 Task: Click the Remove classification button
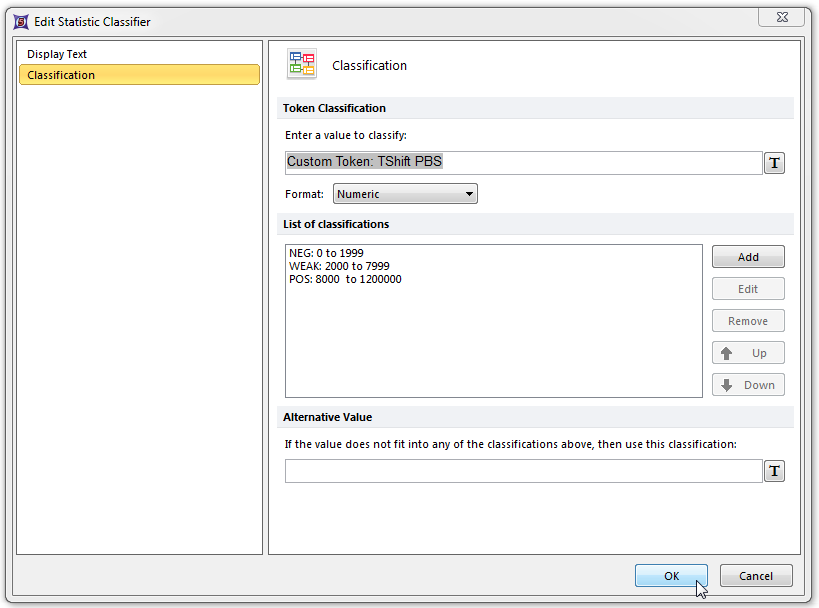[x=748, y=321]
